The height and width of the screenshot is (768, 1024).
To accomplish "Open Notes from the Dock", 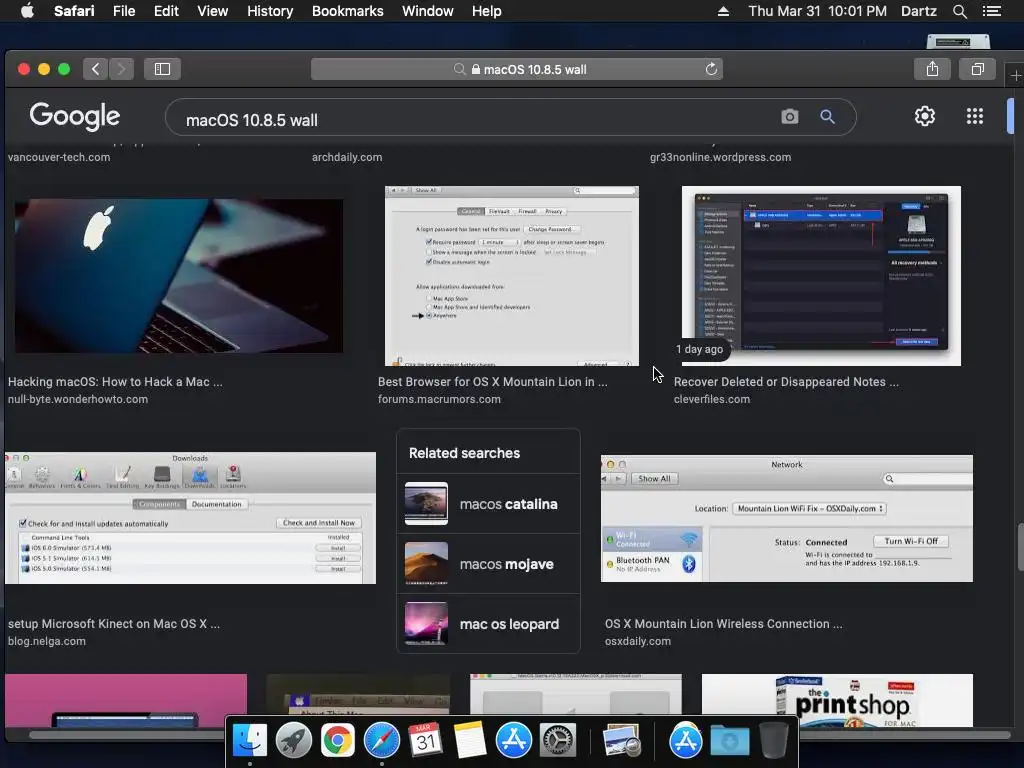I will click(x=470, y=741).
